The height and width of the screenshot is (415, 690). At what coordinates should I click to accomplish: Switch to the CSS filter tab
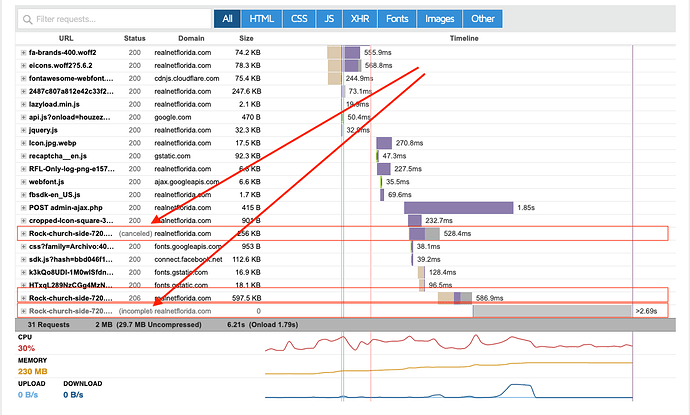pos(299,19)
